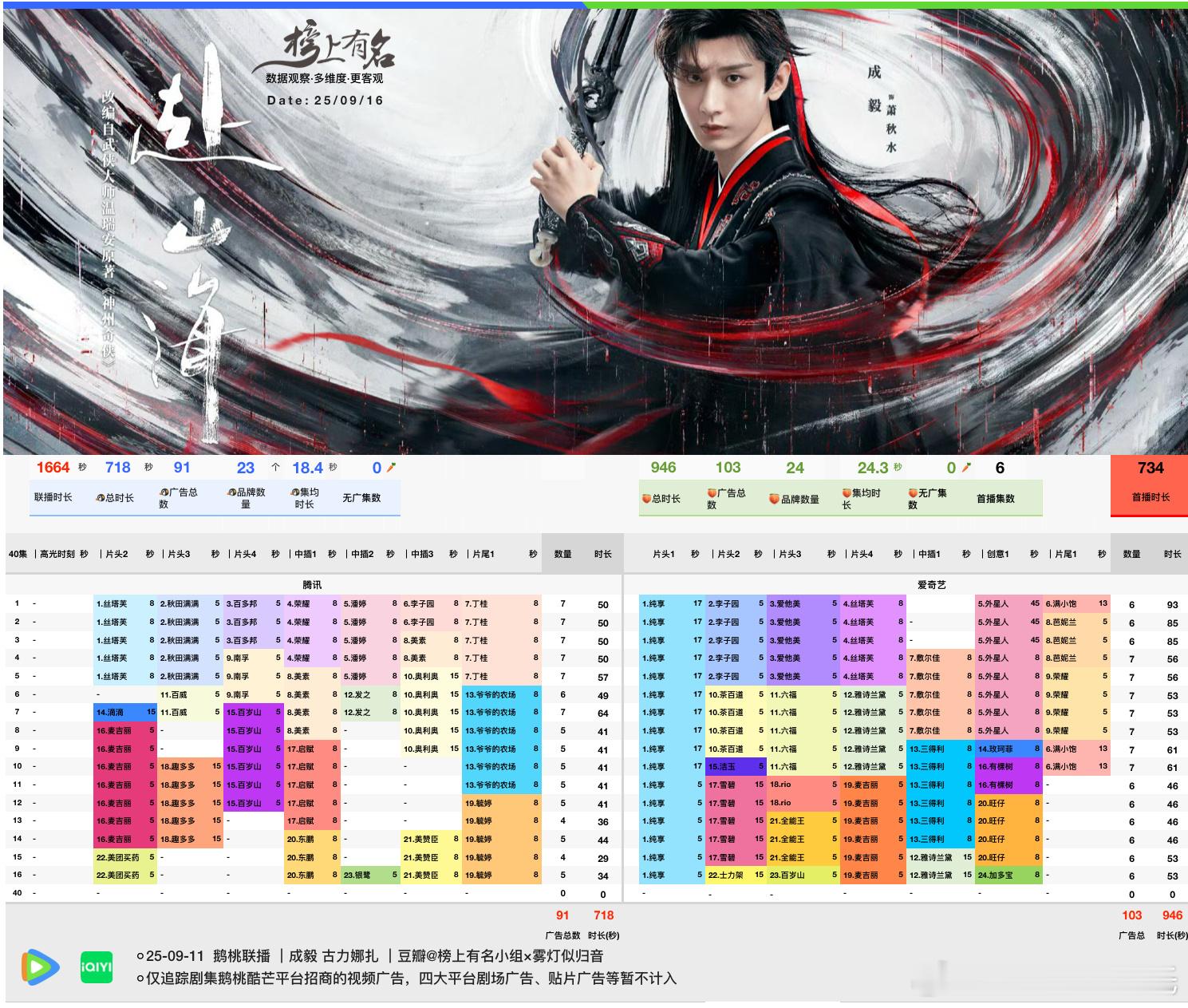Click the green 24.3 average duration value
Image resolution: width=1188 pixels, height=1008 pixels.
(873, 468)
